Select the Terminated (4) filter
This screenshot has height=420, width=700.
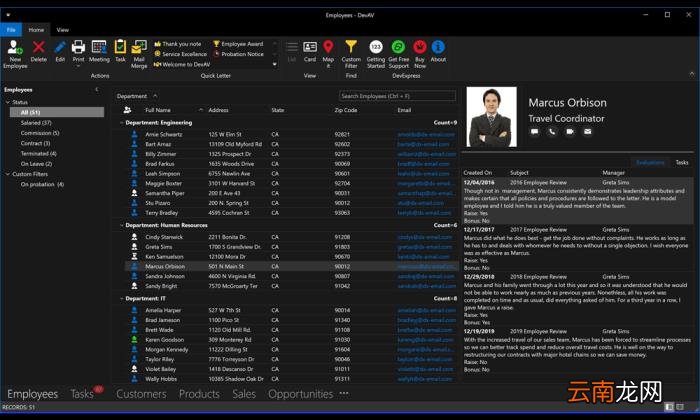coord(39,154)
